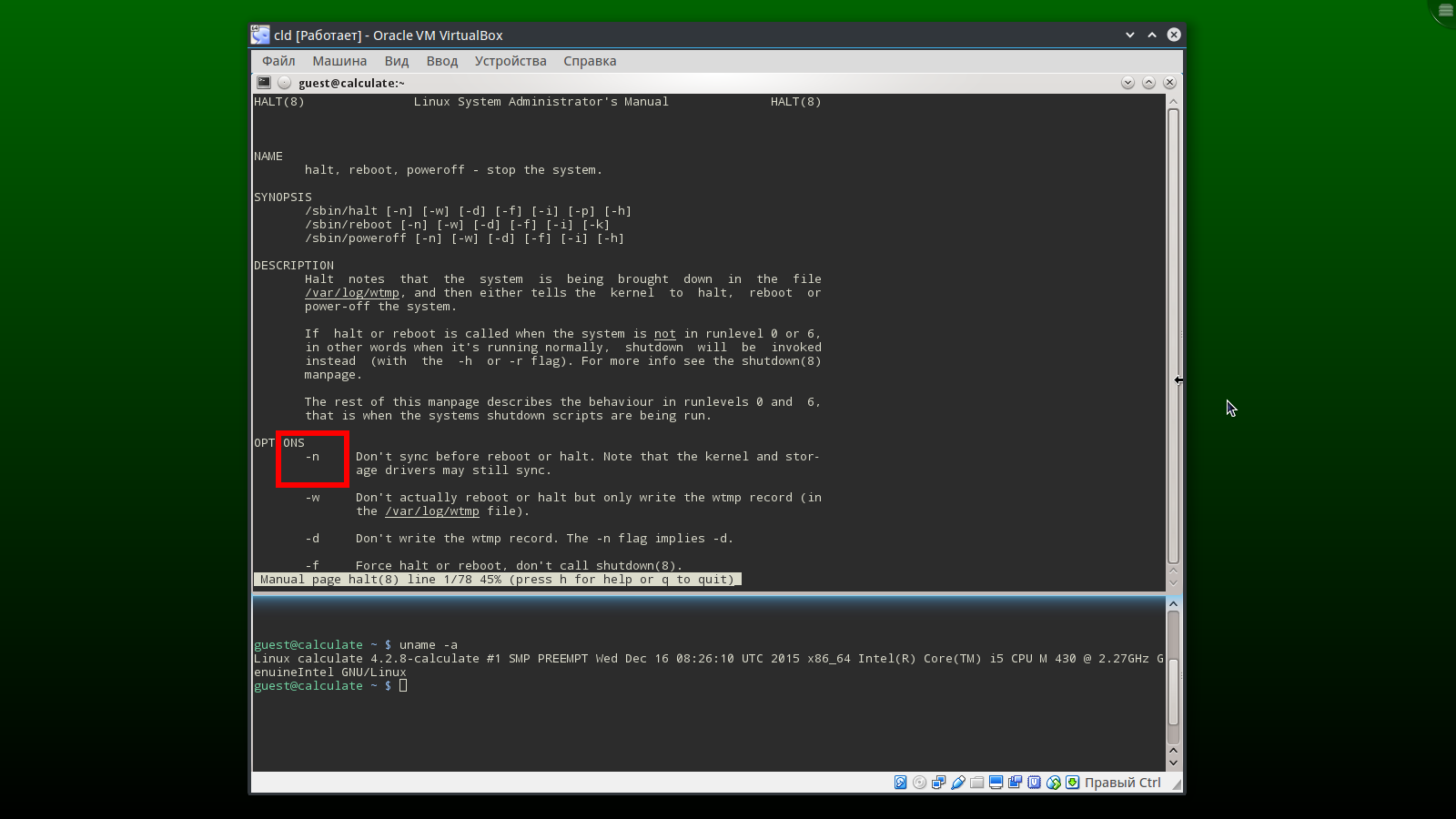Click the hard disk activity indicator icon

pyautogui.click(x=900, y=783)
